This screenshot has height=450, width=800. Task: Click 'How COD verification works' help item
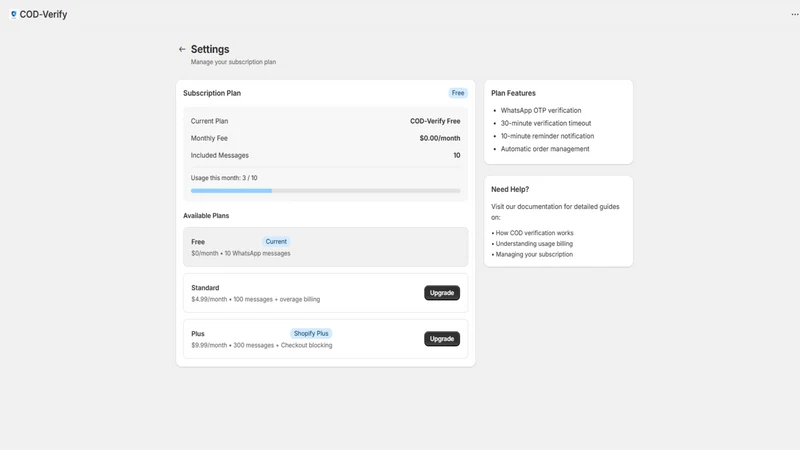click(x=534, y=233)
